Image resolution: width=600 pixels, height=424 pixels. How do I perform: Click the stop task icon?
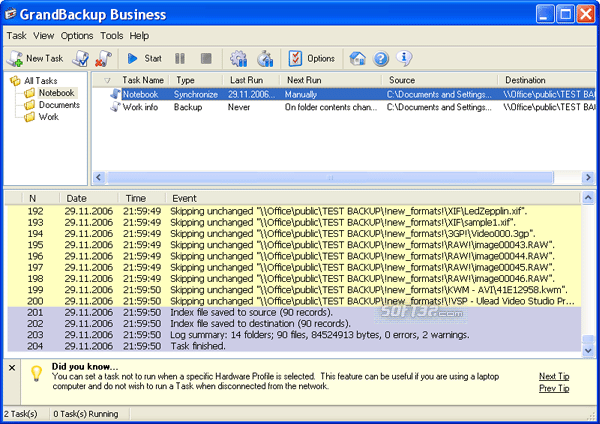tap(206, 59)
